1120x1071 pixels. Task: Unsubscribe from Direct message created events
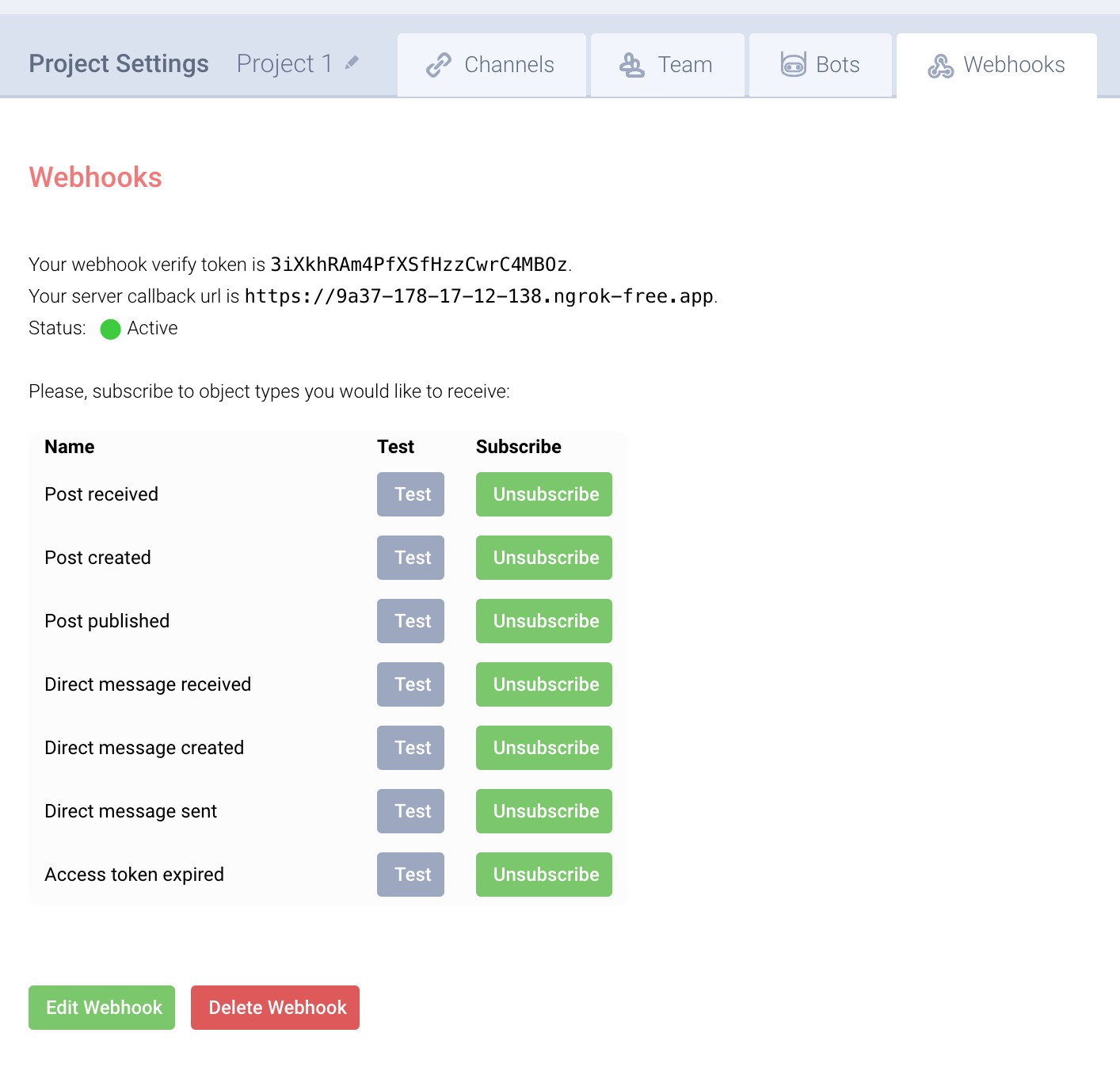[543, 748]
